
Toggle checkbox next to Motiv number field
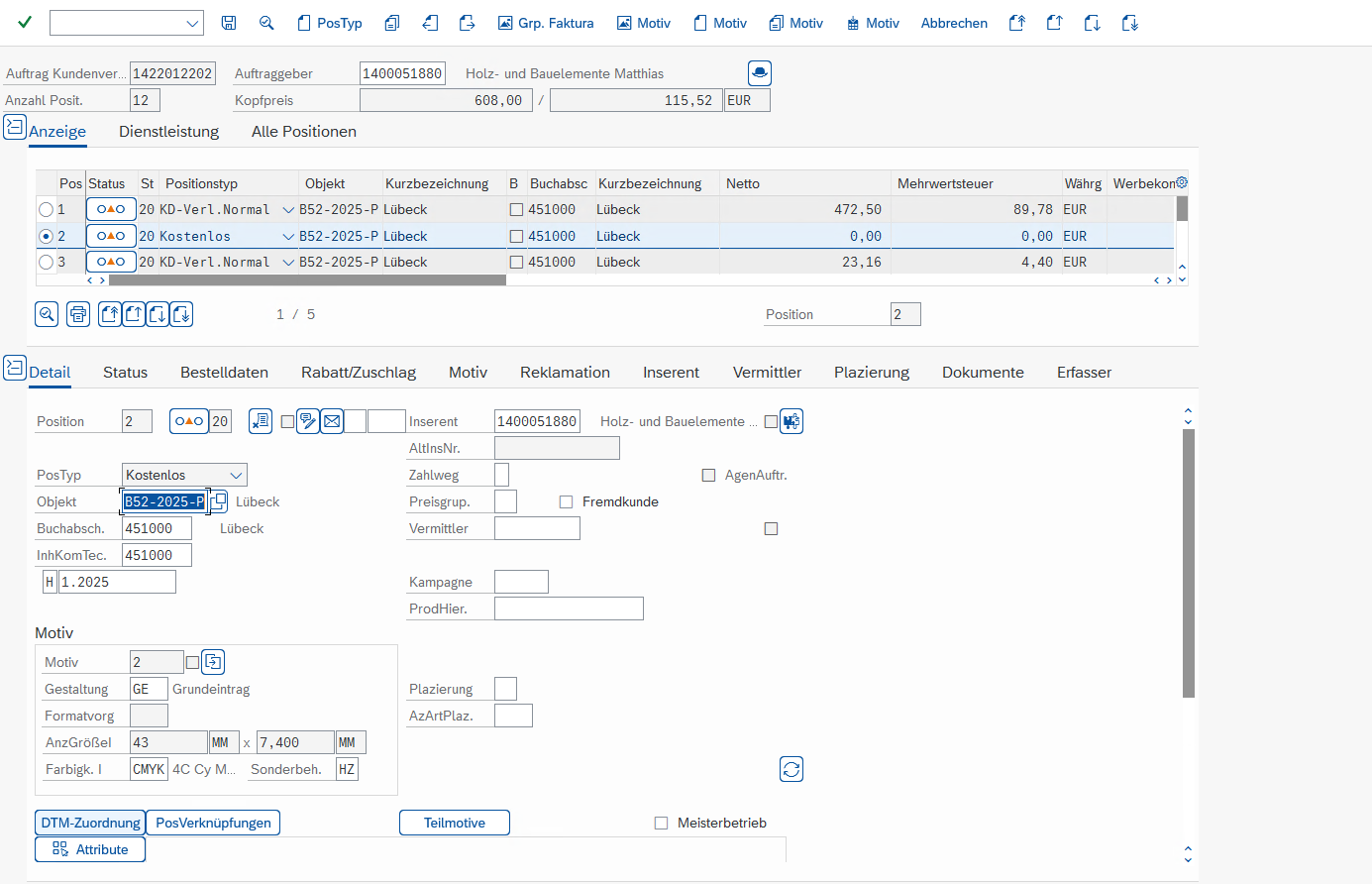[192, 662]
